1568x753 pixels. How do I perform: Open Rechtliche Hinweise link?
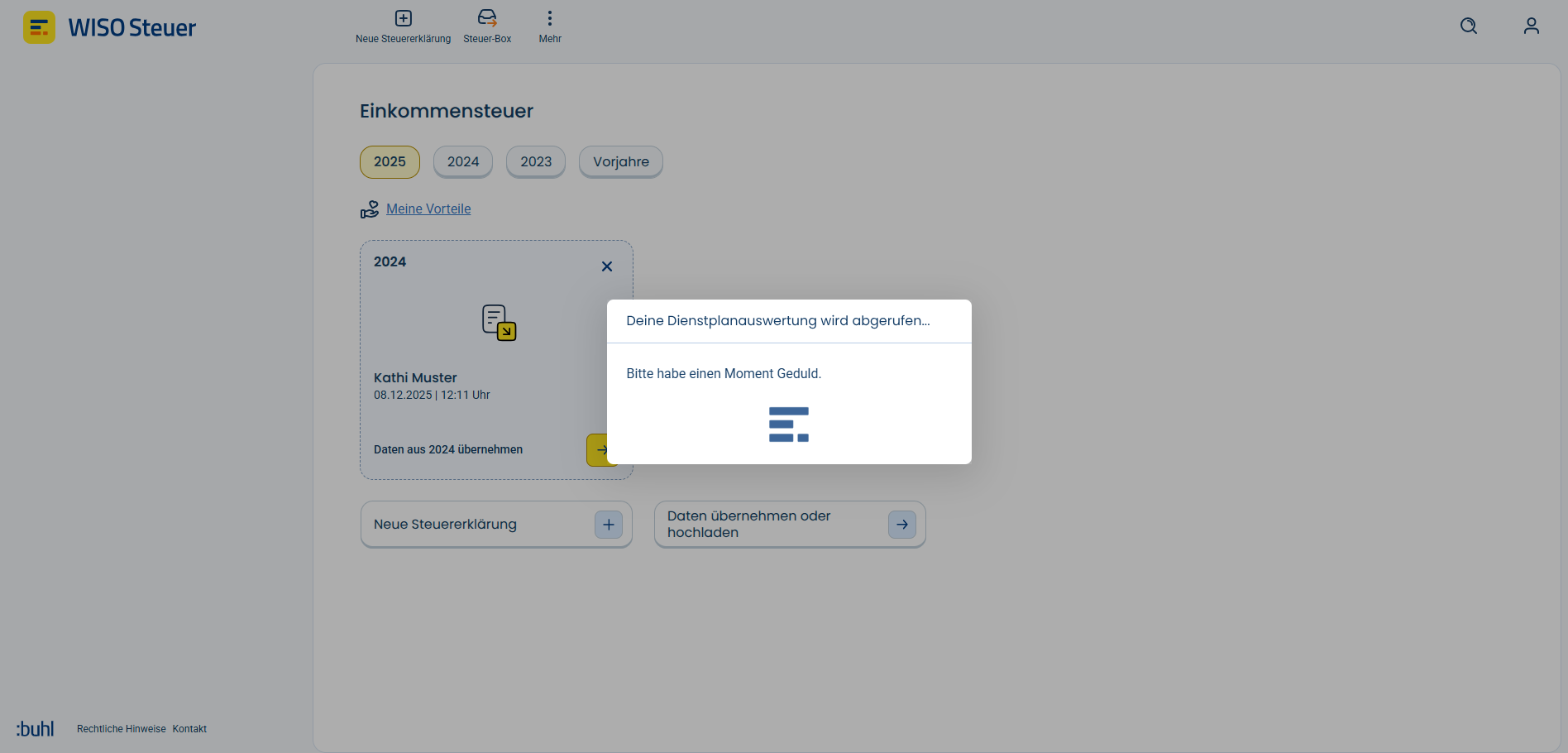click(122, 729)
